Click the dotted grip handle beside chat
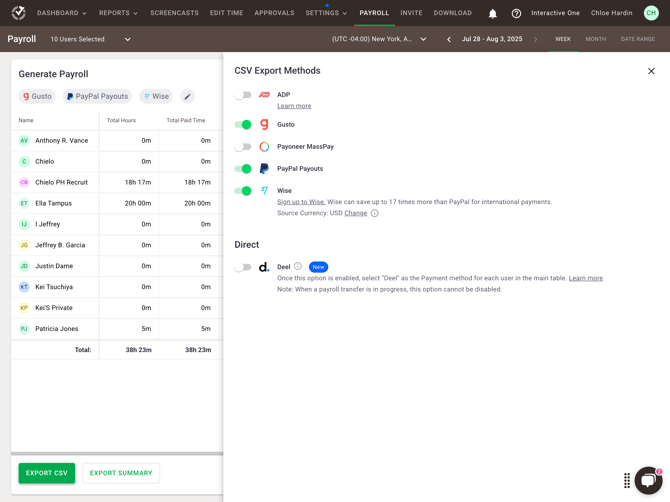This screenshot has height=502, width=670. pos(626,481)
